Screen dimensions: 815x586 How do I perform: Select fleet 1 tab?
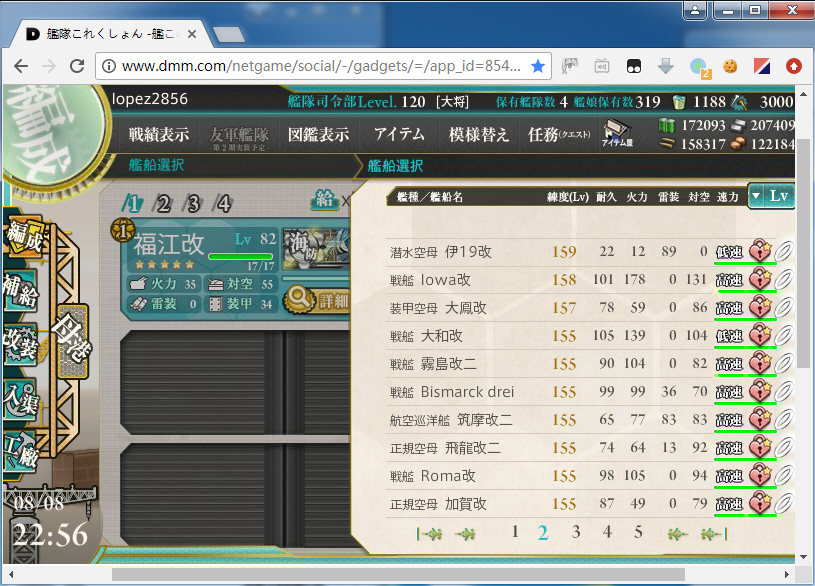[133, 204]
